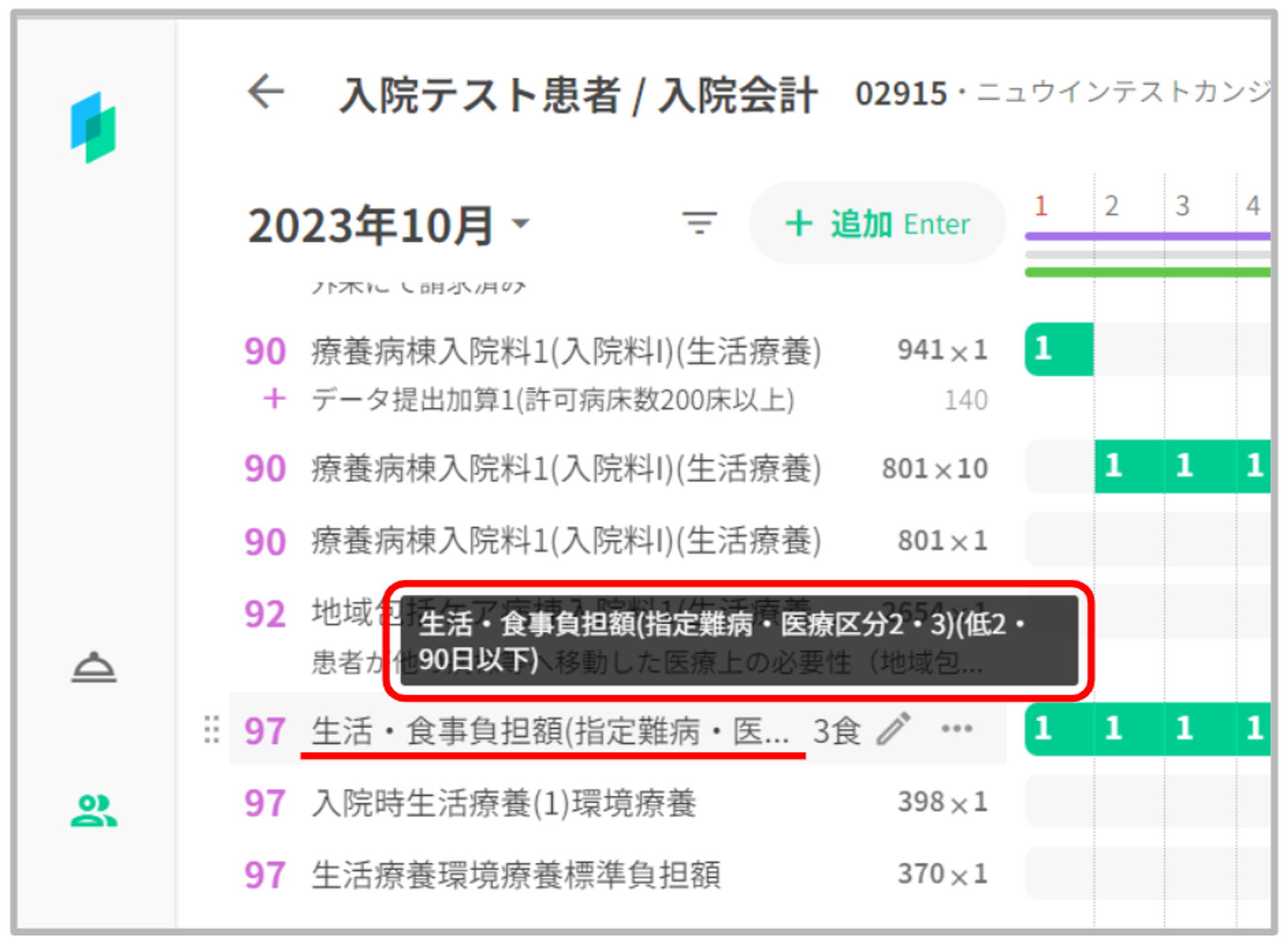Click the meal bell sidebar icon

94,667
